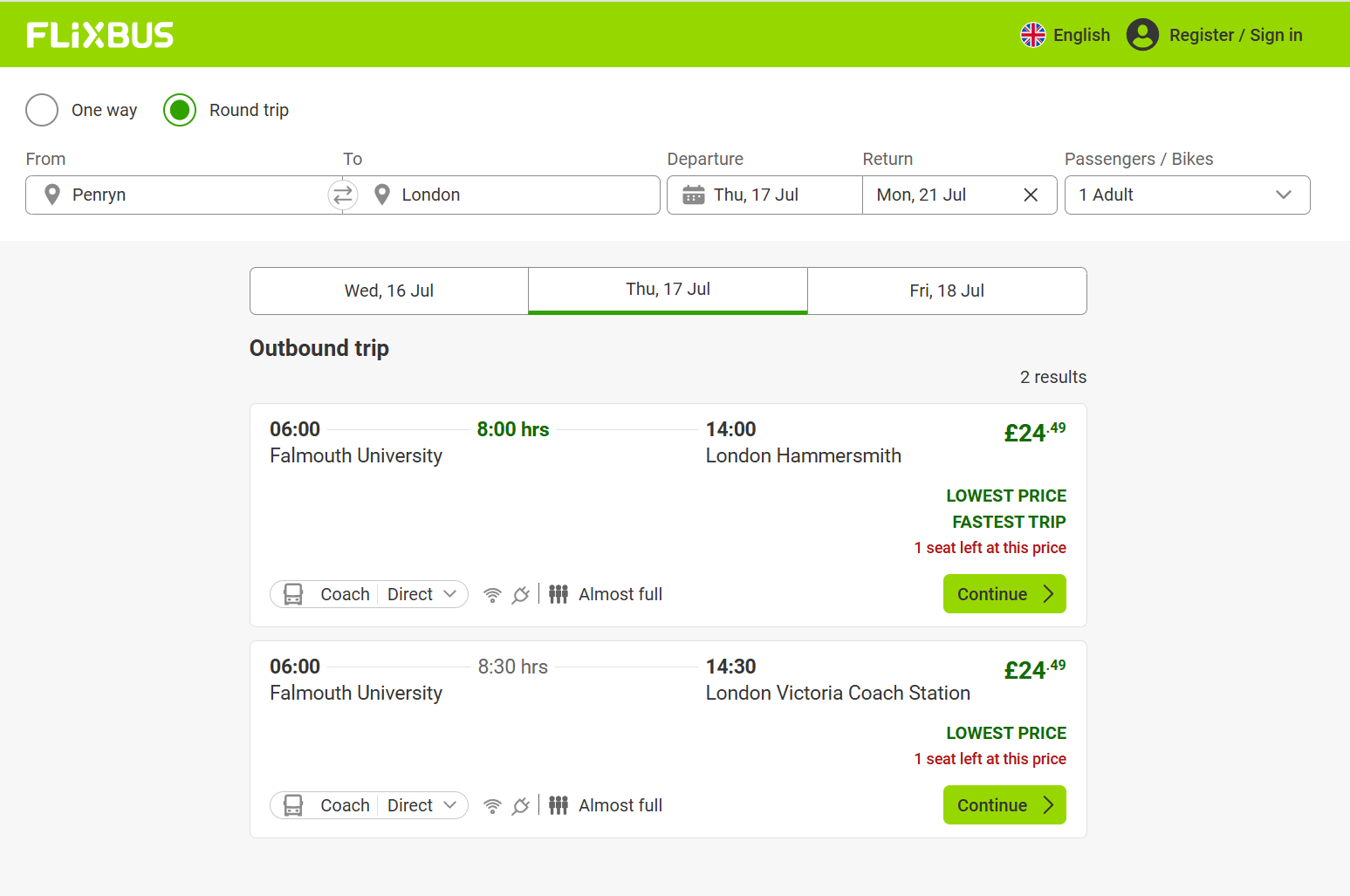Click the account profile icon
This screenshot has height=896, width=1350.
pyautogui.click(x=1142, y=35)
